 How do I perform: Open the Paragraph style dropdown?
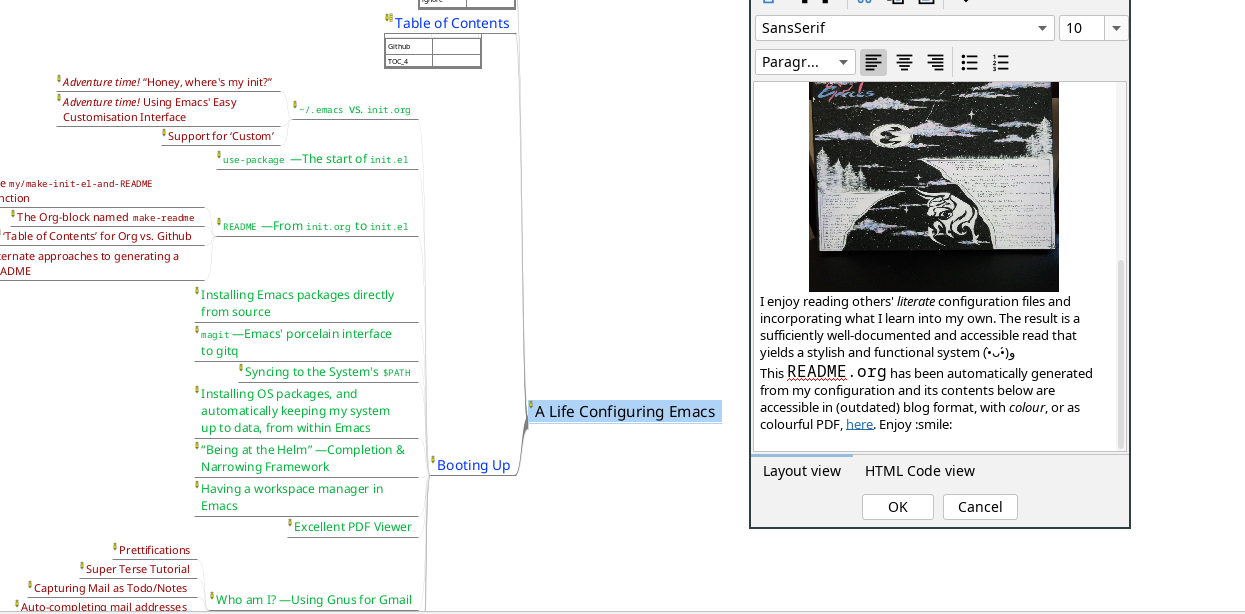(806, 62)
